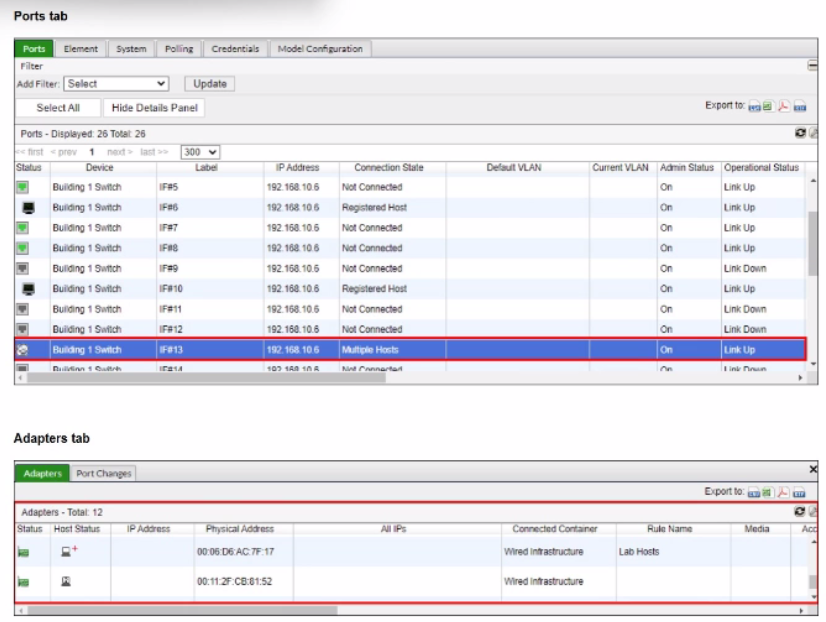Screen dimensions: 826x622
Task: Close the Adapters details panel
Action: click(x=812, y=469)
